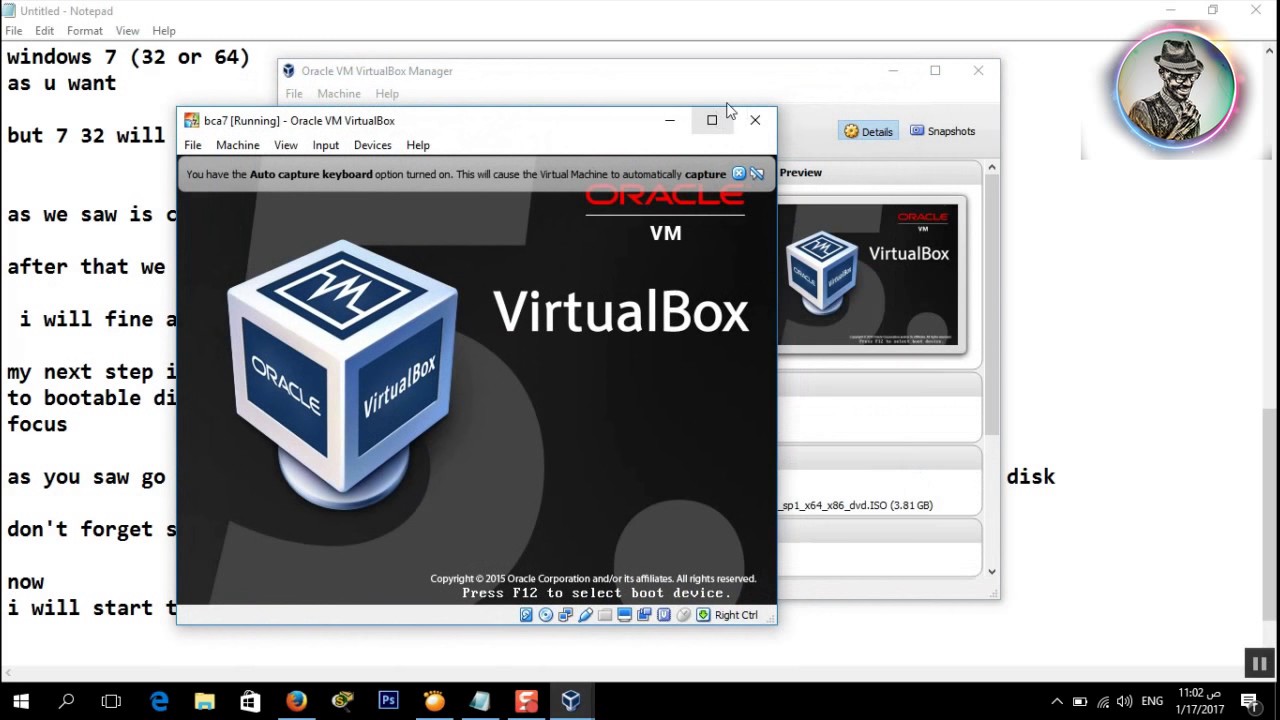
Task: Click scroll up arrow in Manager details pane
Action: pos(992,168)
